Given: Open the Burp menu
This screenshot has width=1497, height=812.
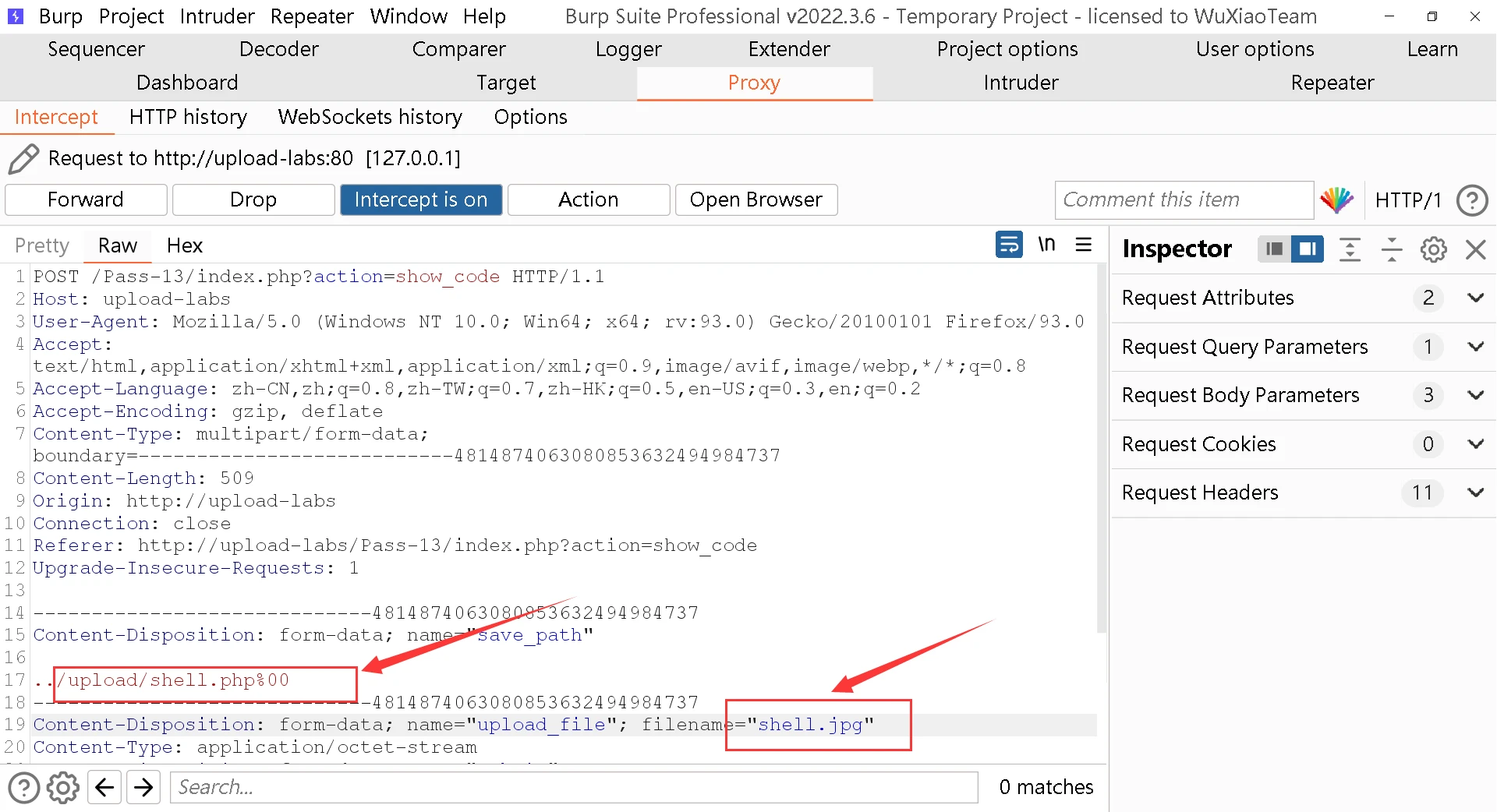Looking at the screenshot, I should (x=61, y=16).
